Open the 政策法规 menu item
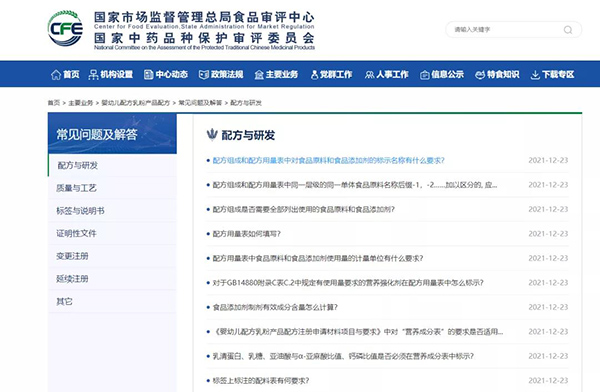600x392 pixels. tap(227, 74)
